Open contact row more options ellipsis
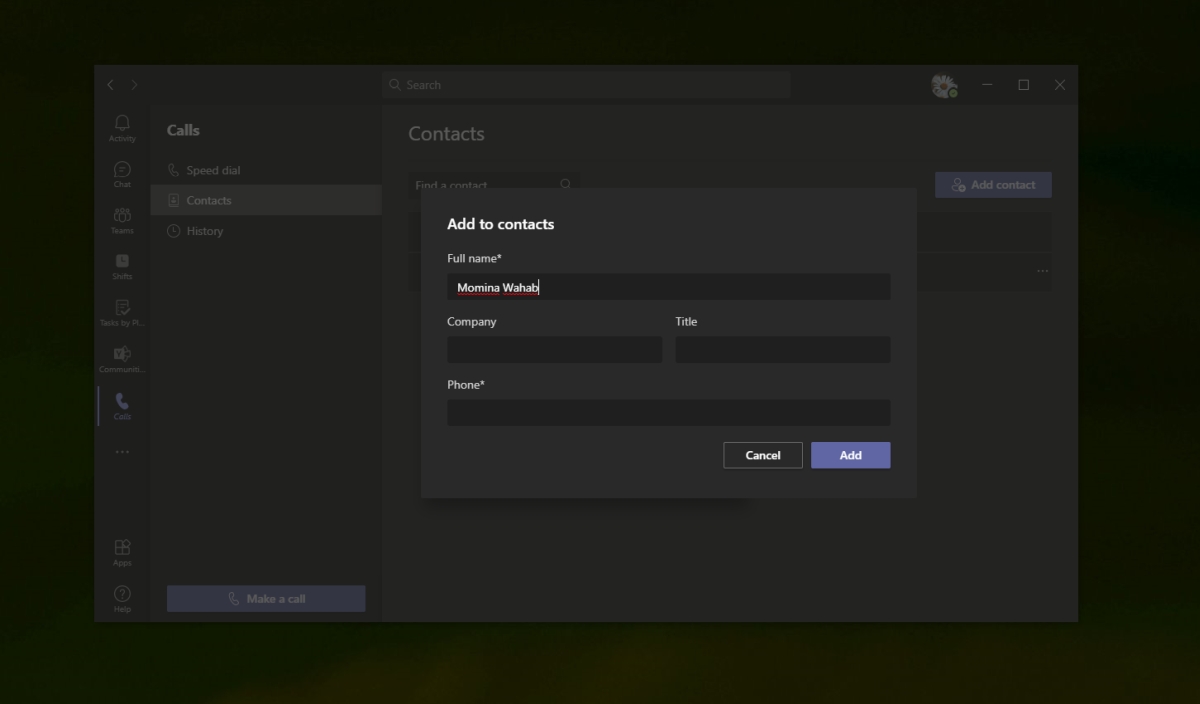This screenshot has height=704, width=1200. (1042, 270)
